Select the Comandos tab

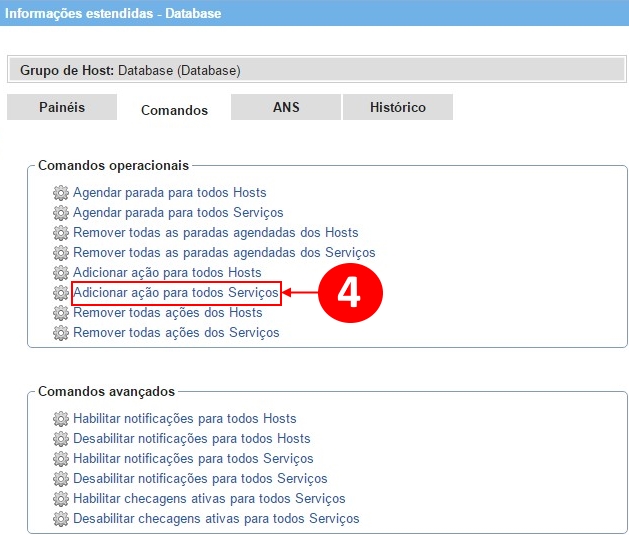pos(174,110)
